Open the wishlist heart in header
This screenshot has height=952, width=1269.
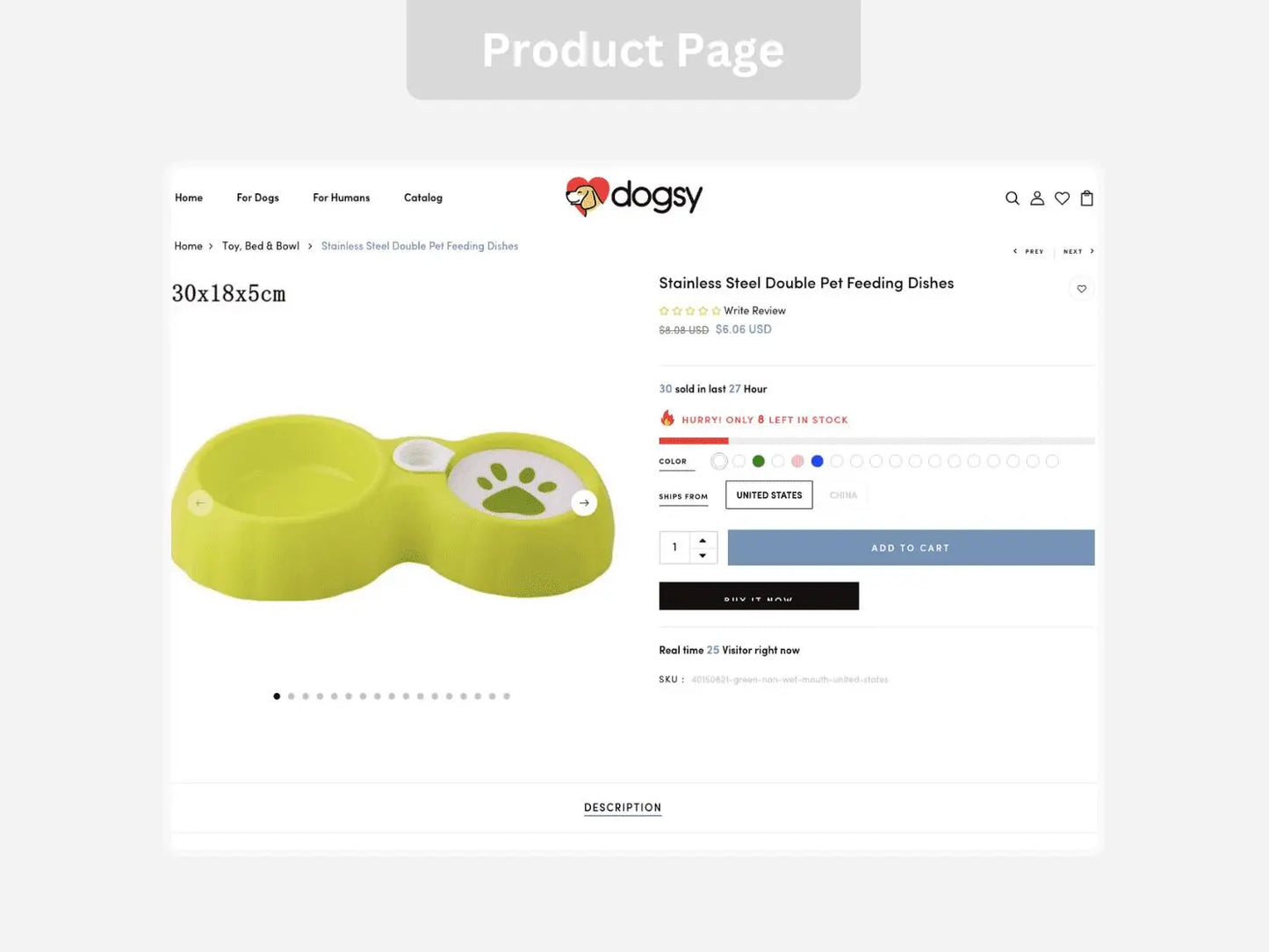pos(1062,198)
